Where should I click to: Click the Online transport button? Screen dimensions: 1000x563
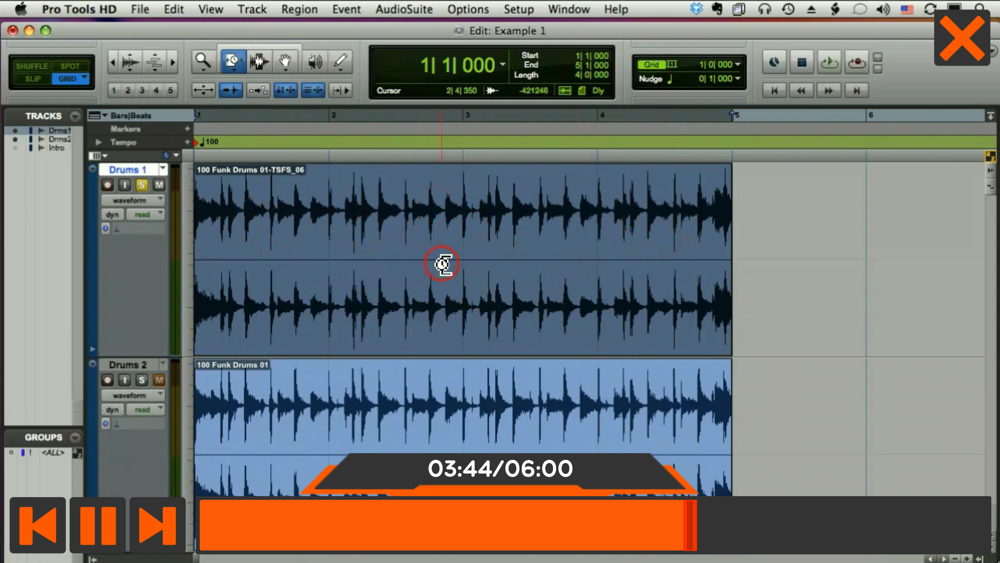(774, 62)
